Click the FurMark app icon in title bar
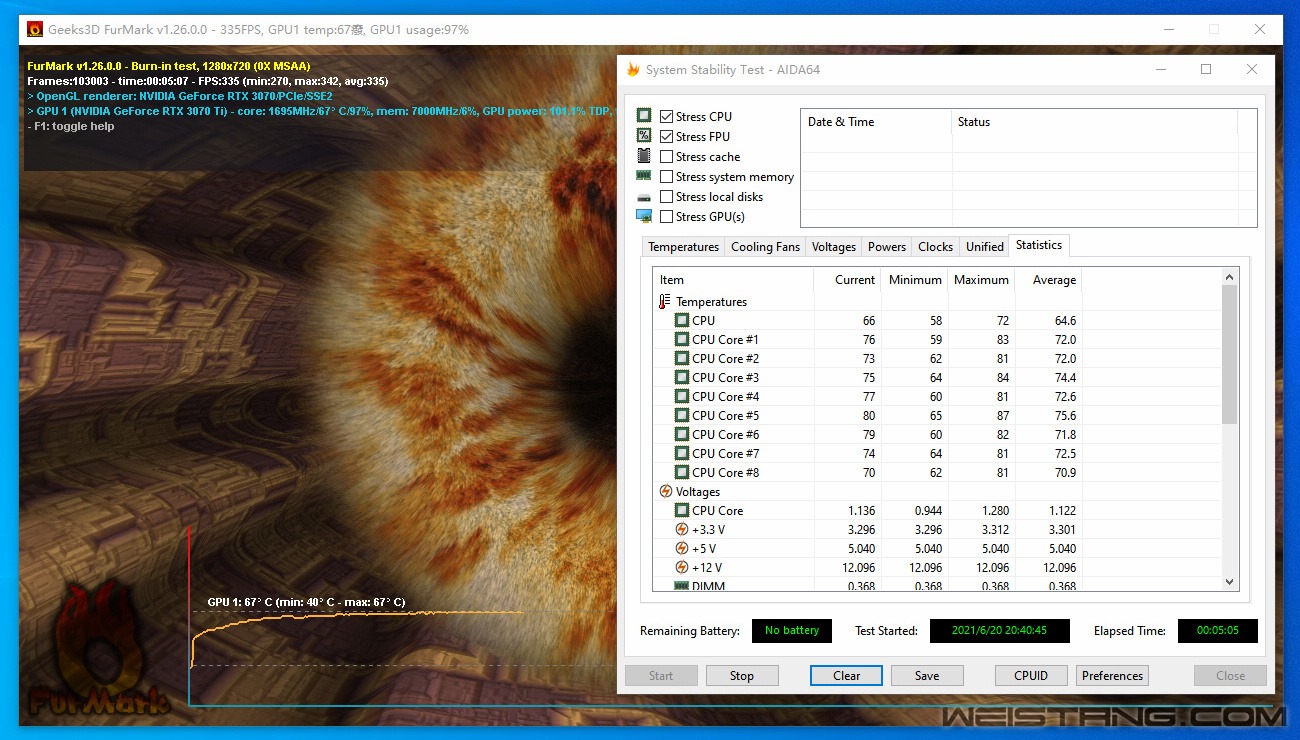 [x=34, y=29]
